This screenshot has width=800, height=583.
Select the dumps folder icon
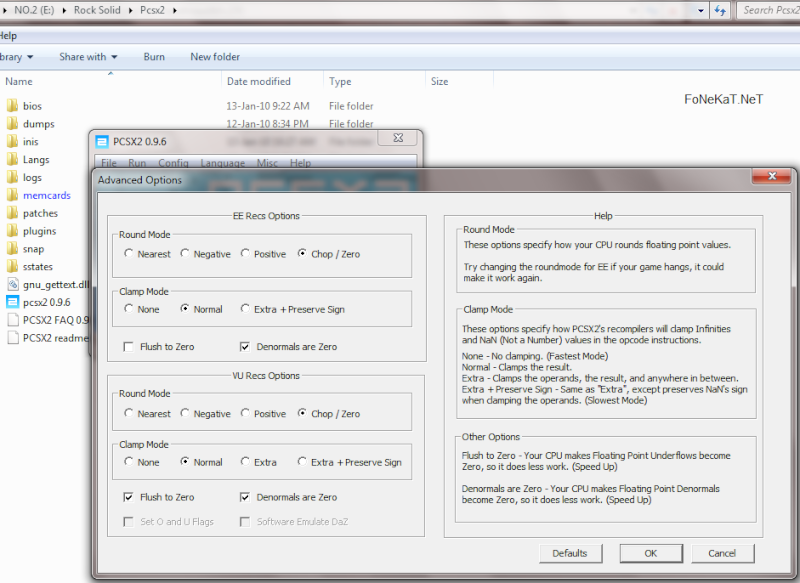[13, 123]
